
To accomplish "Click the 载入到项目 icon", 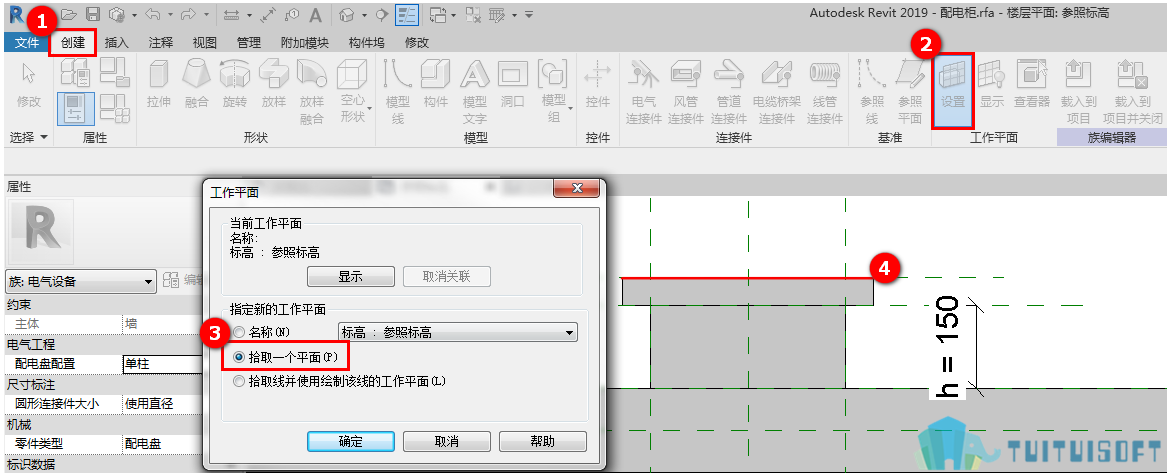I will pos(1079,93).
